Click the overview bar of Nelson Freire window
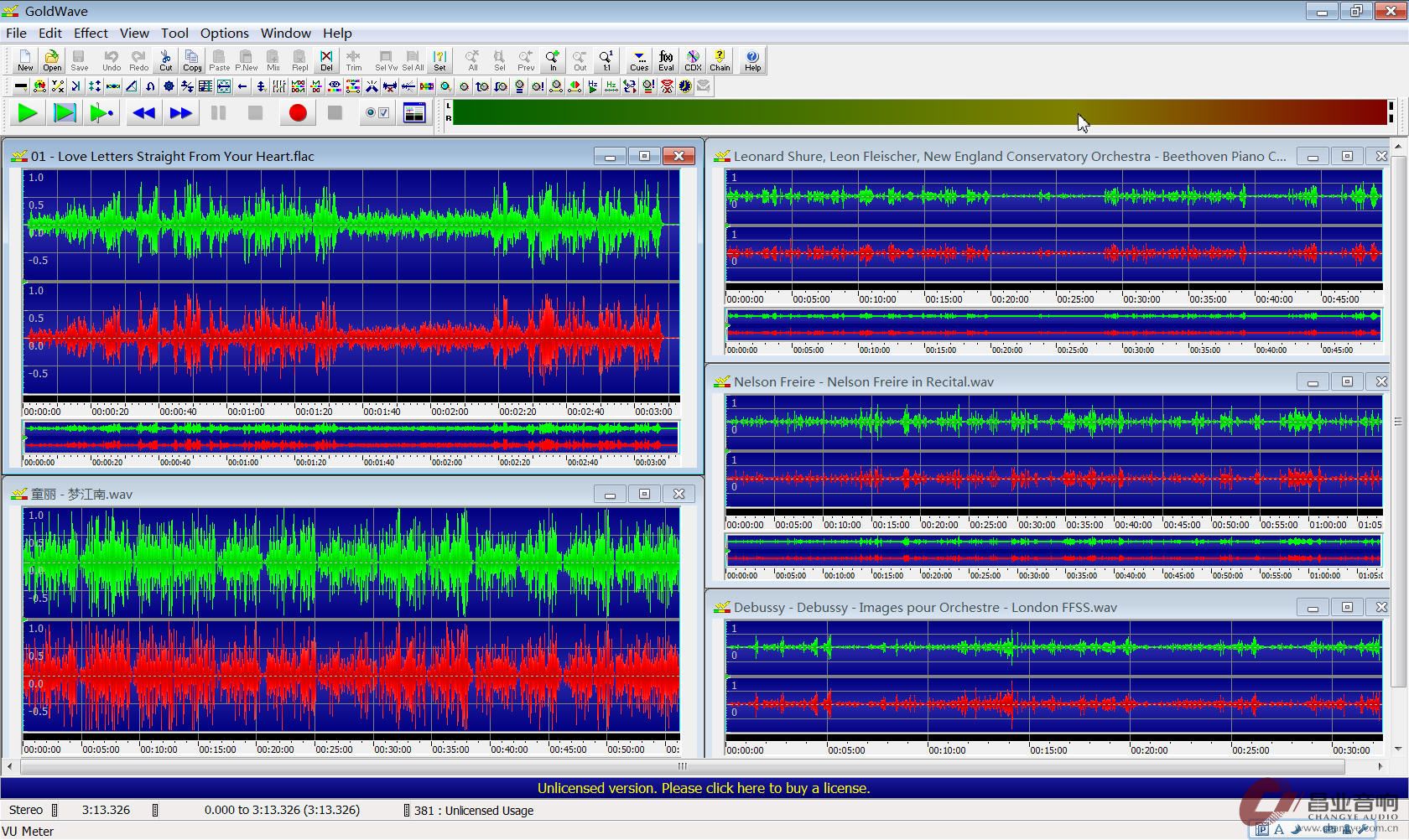 [1053, 550]
